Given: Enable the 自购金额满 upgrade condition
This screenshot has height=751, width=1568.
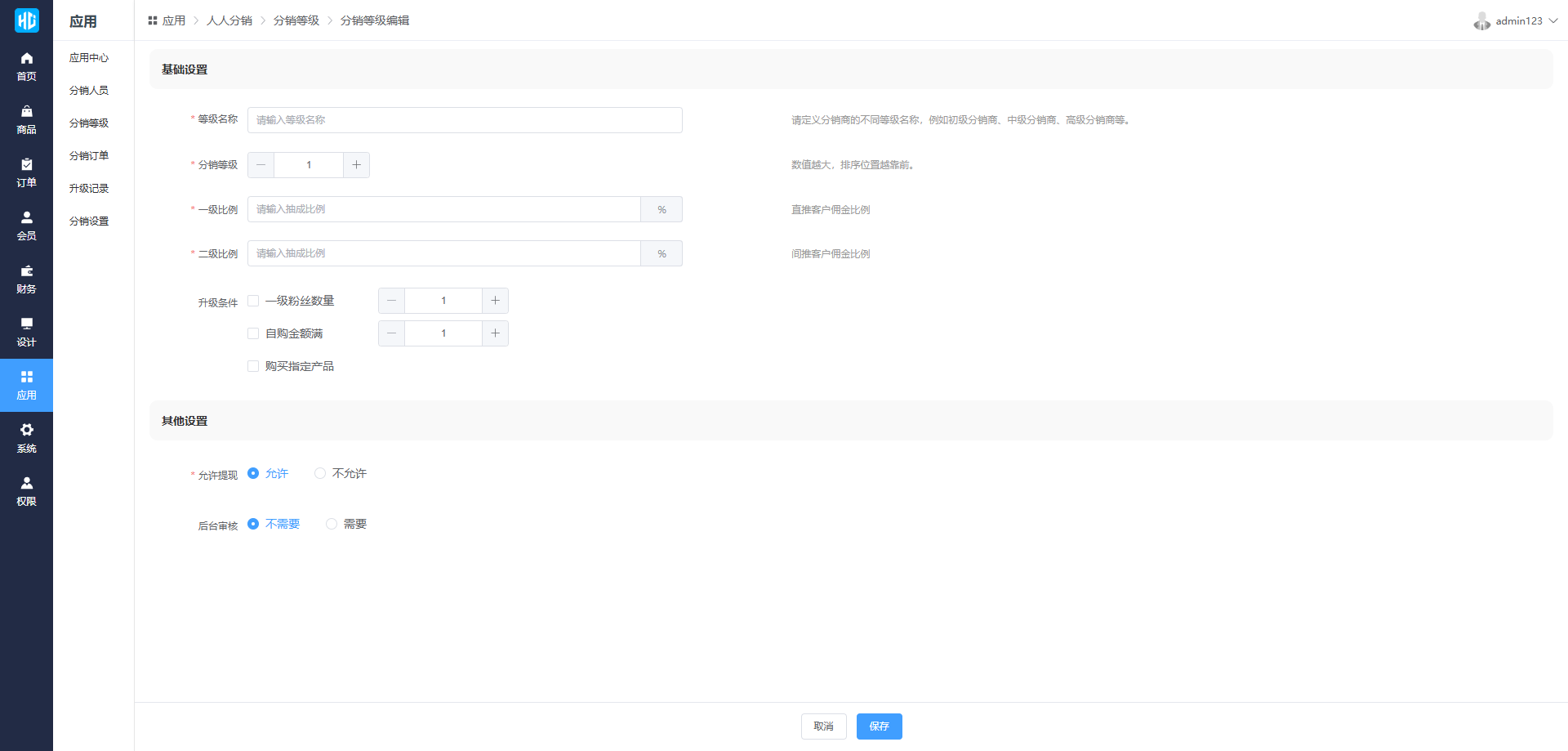Looking at the screenshot, I should tap(253, 333).
